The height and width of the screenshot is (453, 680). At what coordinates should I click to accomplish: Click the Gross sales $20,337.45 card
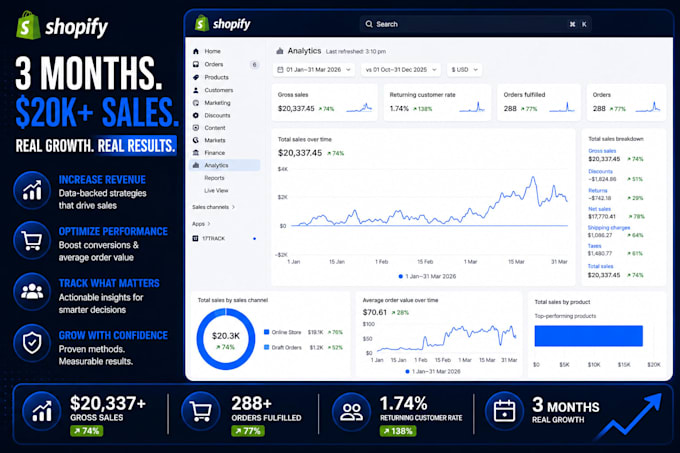point(324,102)
